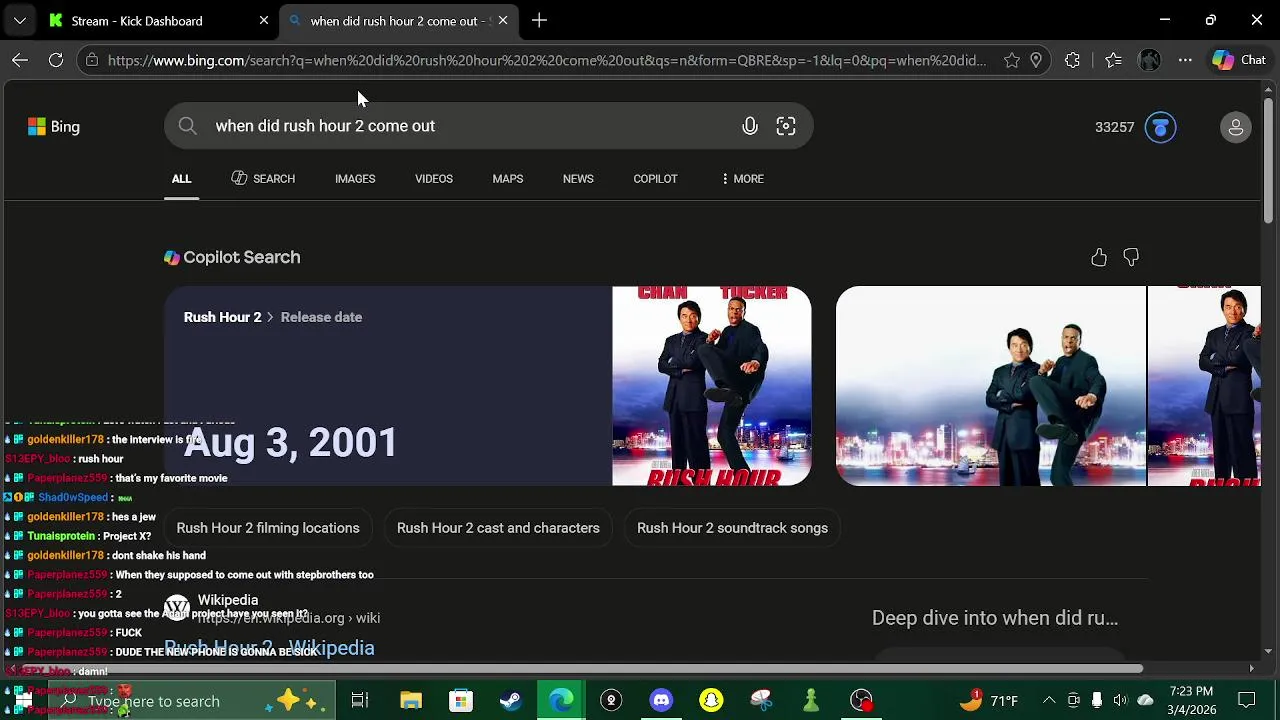This screenshot has height=720, width=1280.
Task: Select Rush Hour 2 filming locations chip
Action: pos(268,528)
